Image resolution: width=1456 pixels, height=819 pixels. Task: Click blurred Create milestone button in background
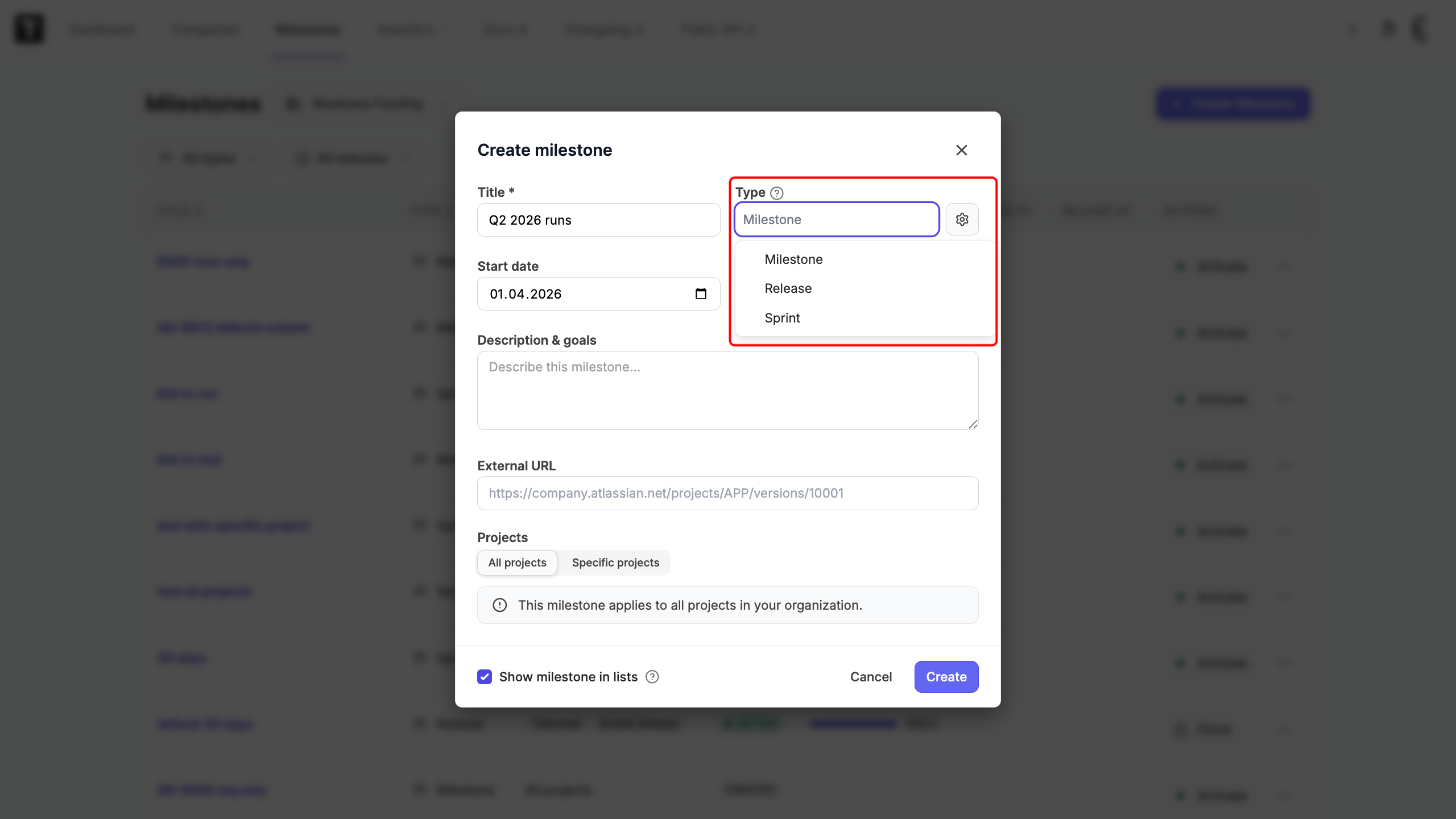pos(1233,104)
